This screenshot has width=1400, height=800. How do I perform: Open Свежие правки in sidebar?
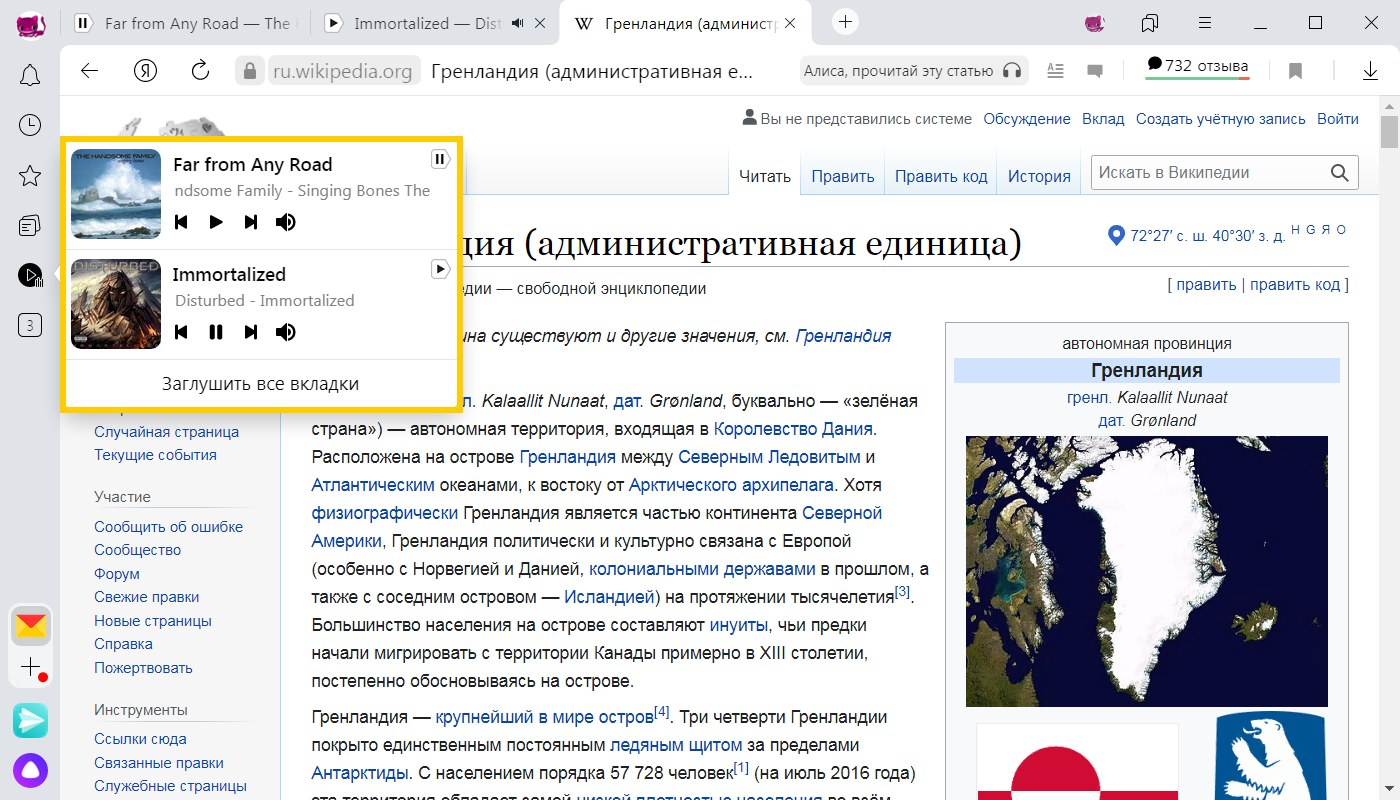147,597
